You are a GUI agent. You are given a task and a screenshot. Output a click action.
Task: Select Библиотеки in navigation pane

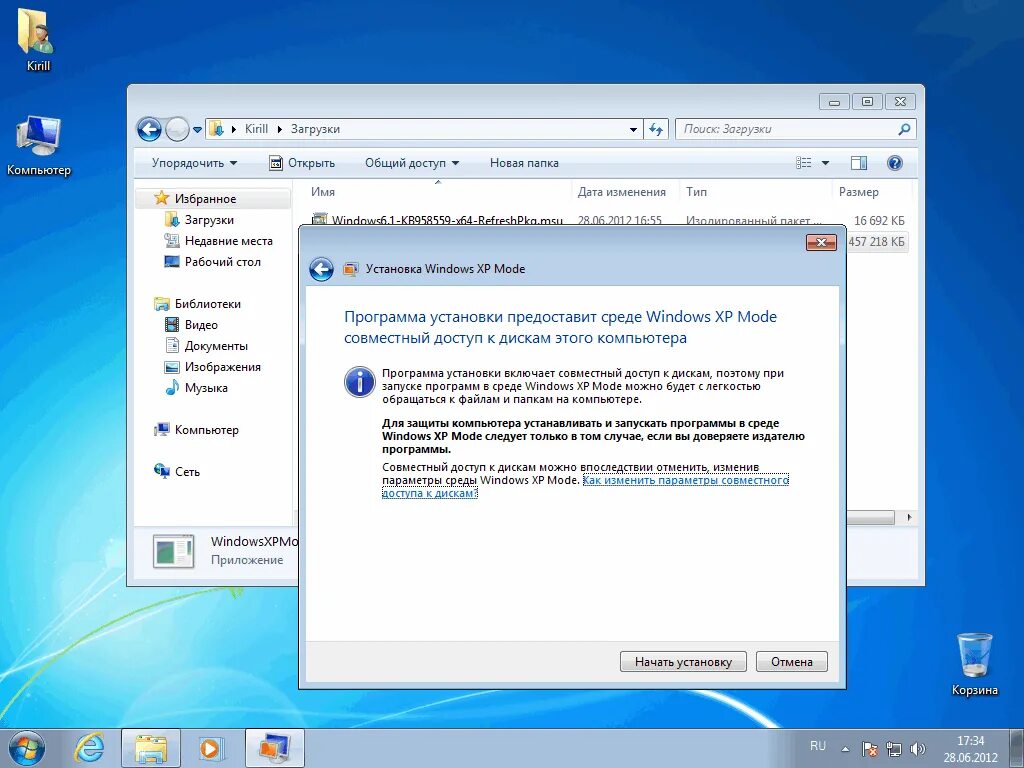(208, 304)
